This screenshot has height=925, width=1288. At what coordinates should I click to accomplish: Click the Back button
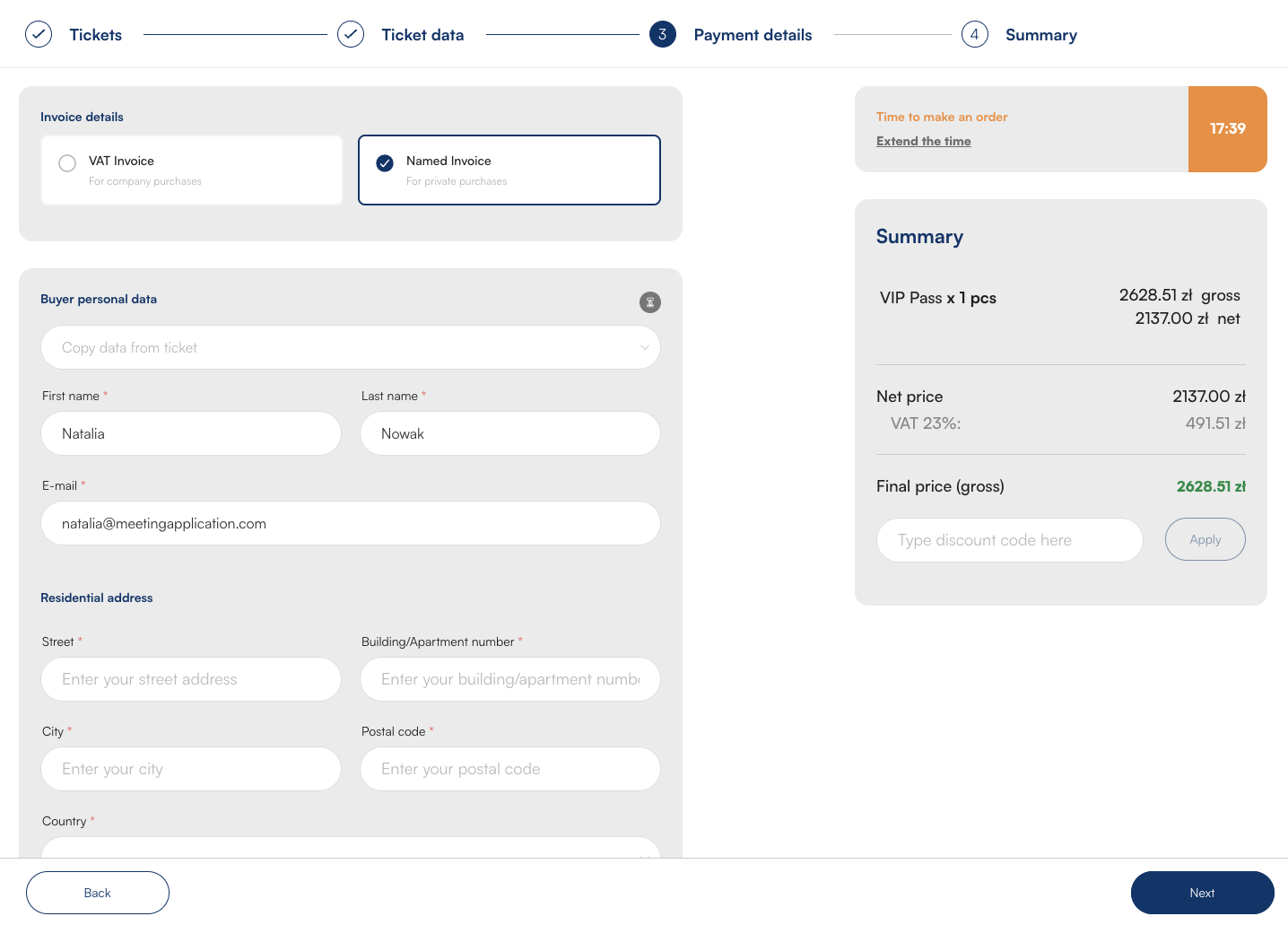(98, 893)
